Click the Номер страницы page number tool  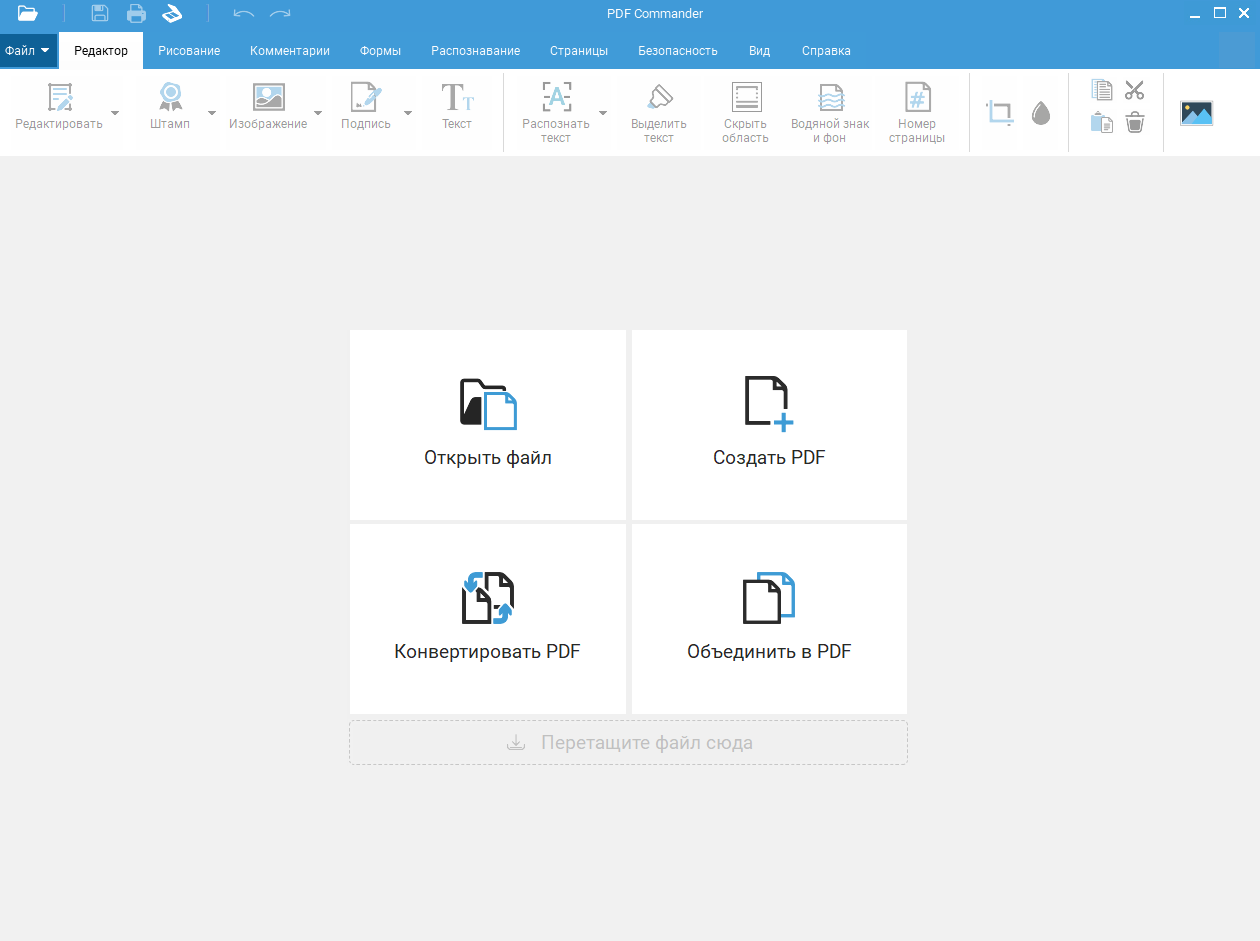pyautogui.click(x=917, y=113)
